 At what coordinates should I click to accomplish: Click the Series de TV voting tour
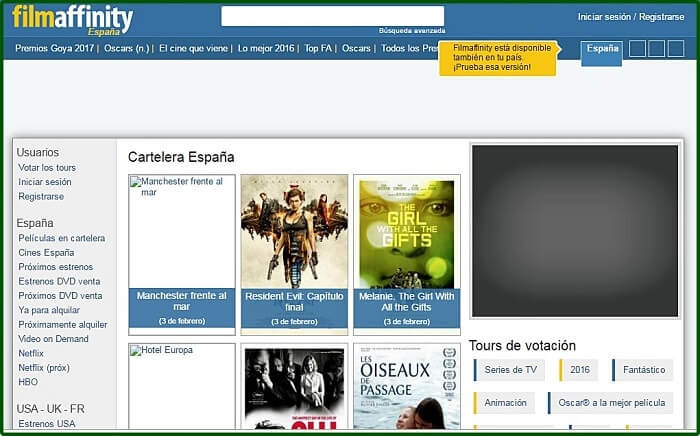click(x=511, y=370)
